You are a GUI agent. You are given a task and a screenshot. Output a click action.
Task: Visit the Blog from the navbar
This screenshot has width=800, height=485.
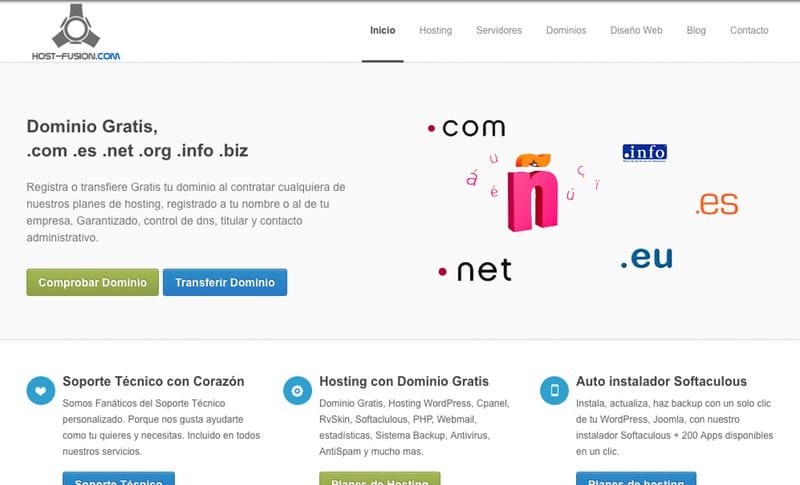pyautogui.click(x=696, y=31)
